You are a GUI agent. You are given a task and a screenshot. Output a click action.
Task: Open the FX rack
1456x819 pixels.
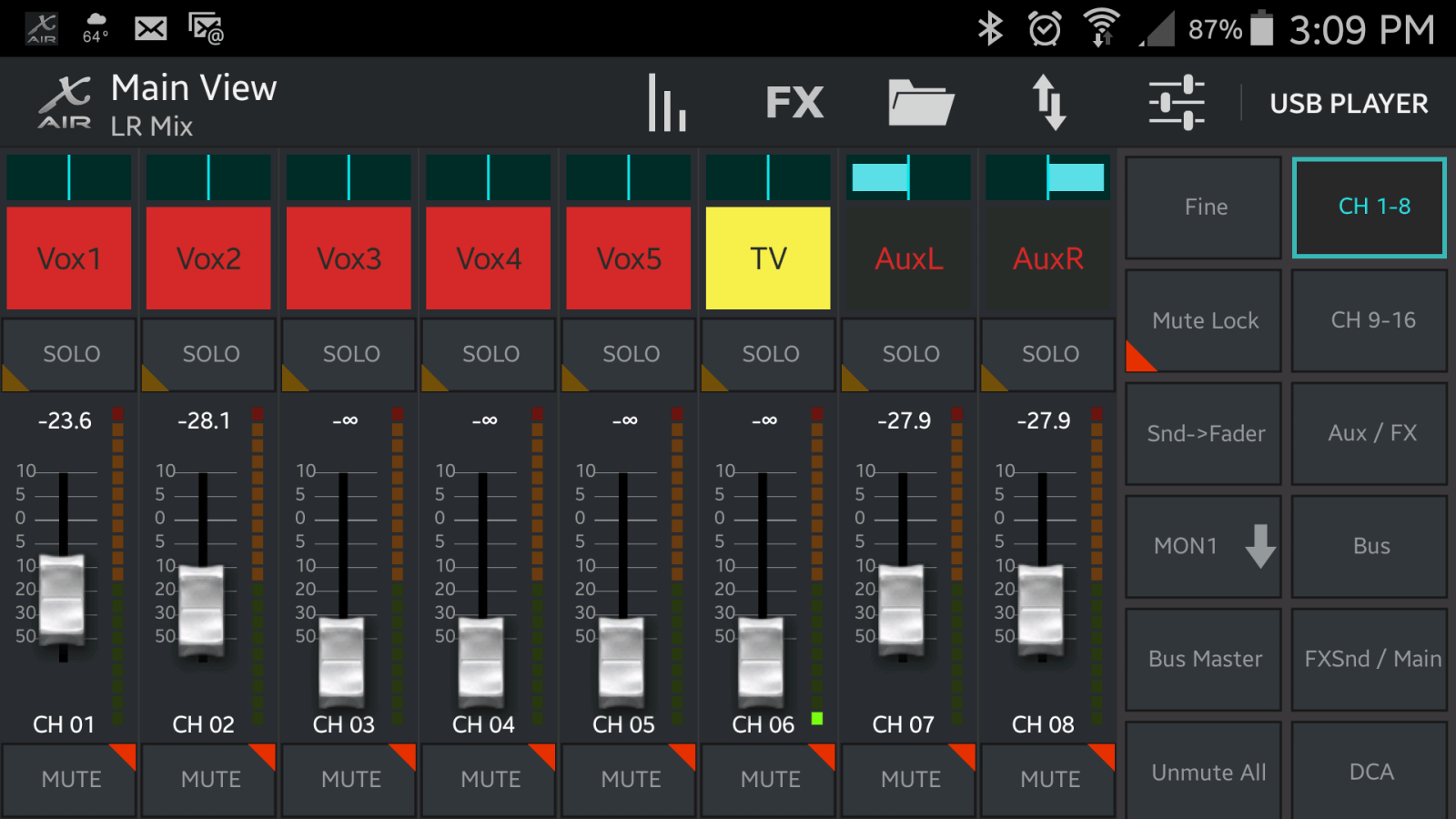794,102
